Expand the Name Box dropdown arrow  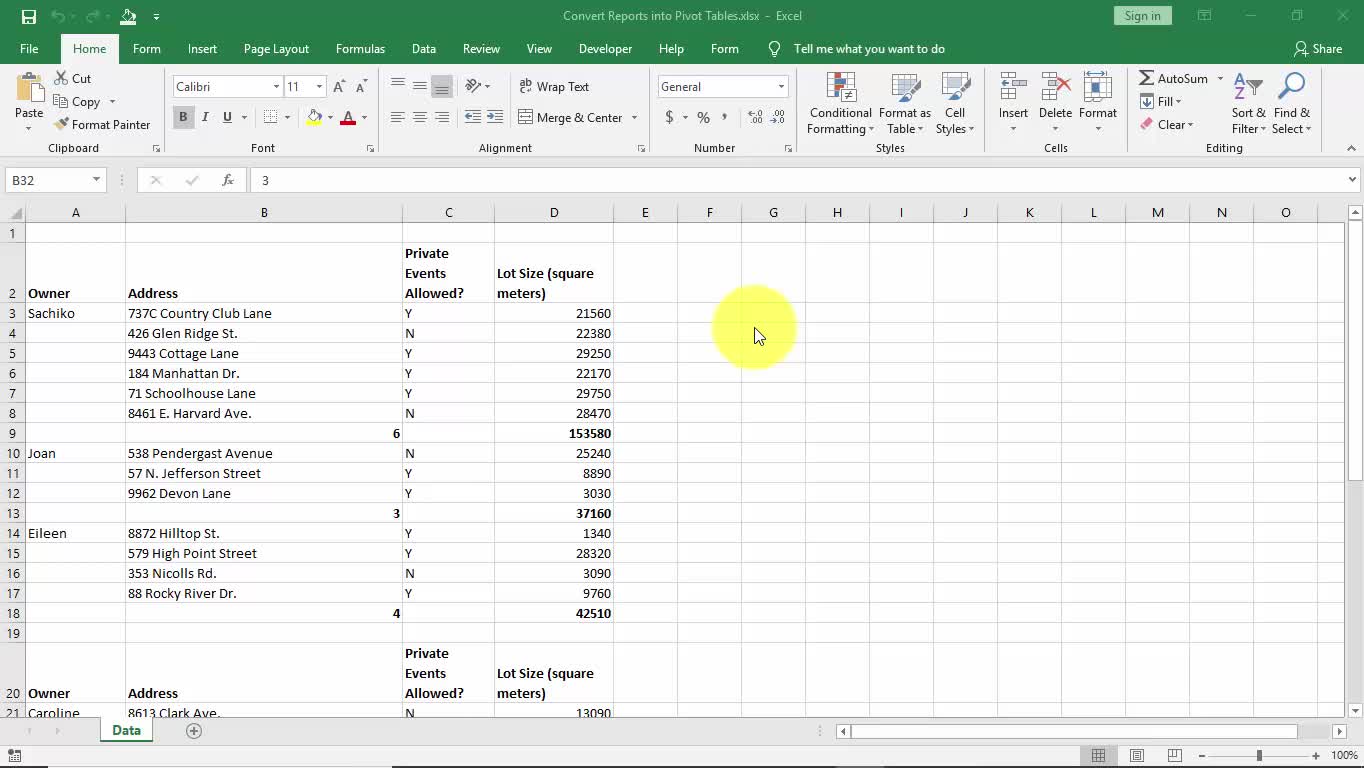(96, 180)
